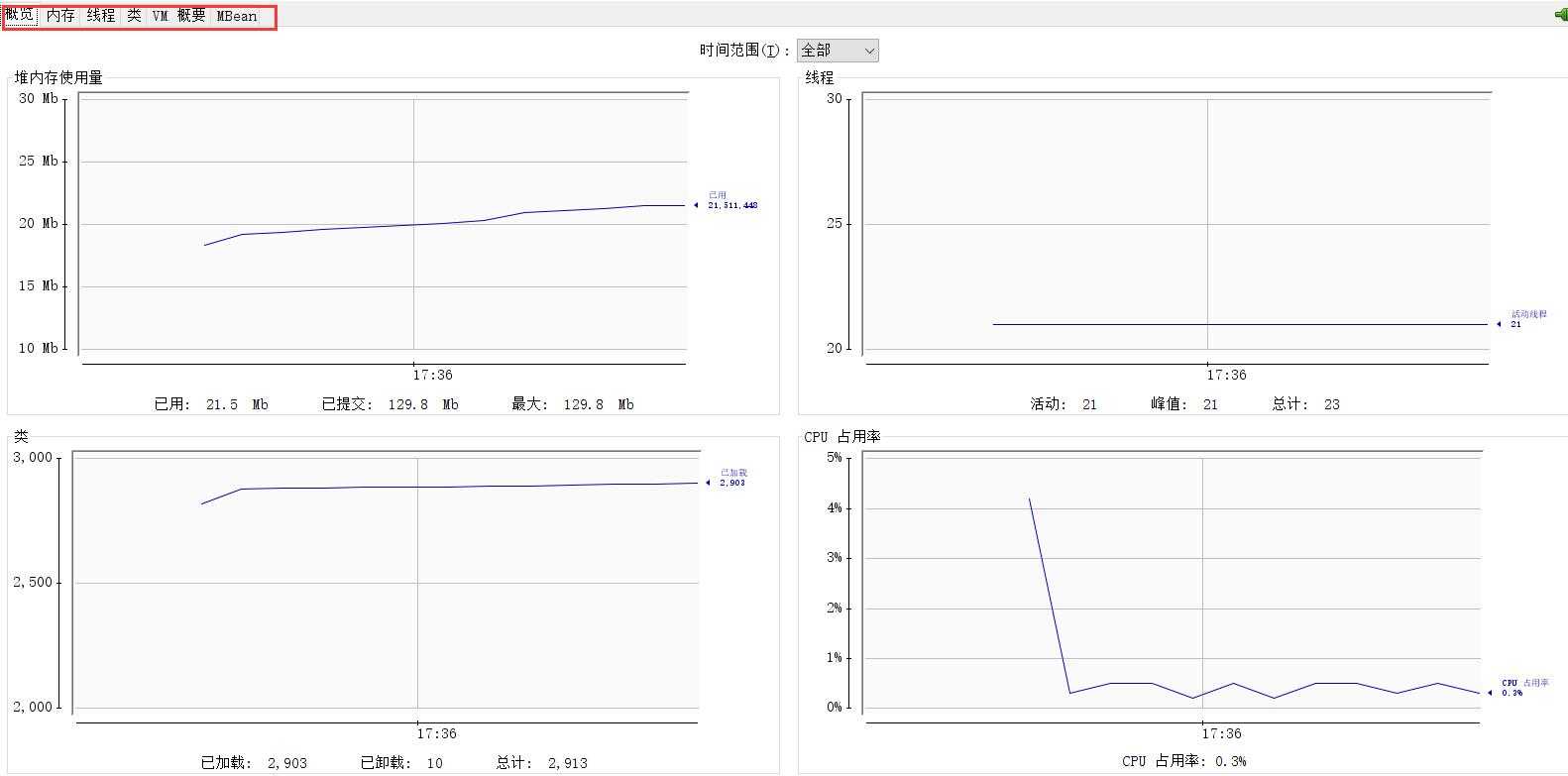
Task: Click the 30 Mb axis label
Action: pyautogui.click(x=39, y=98)
